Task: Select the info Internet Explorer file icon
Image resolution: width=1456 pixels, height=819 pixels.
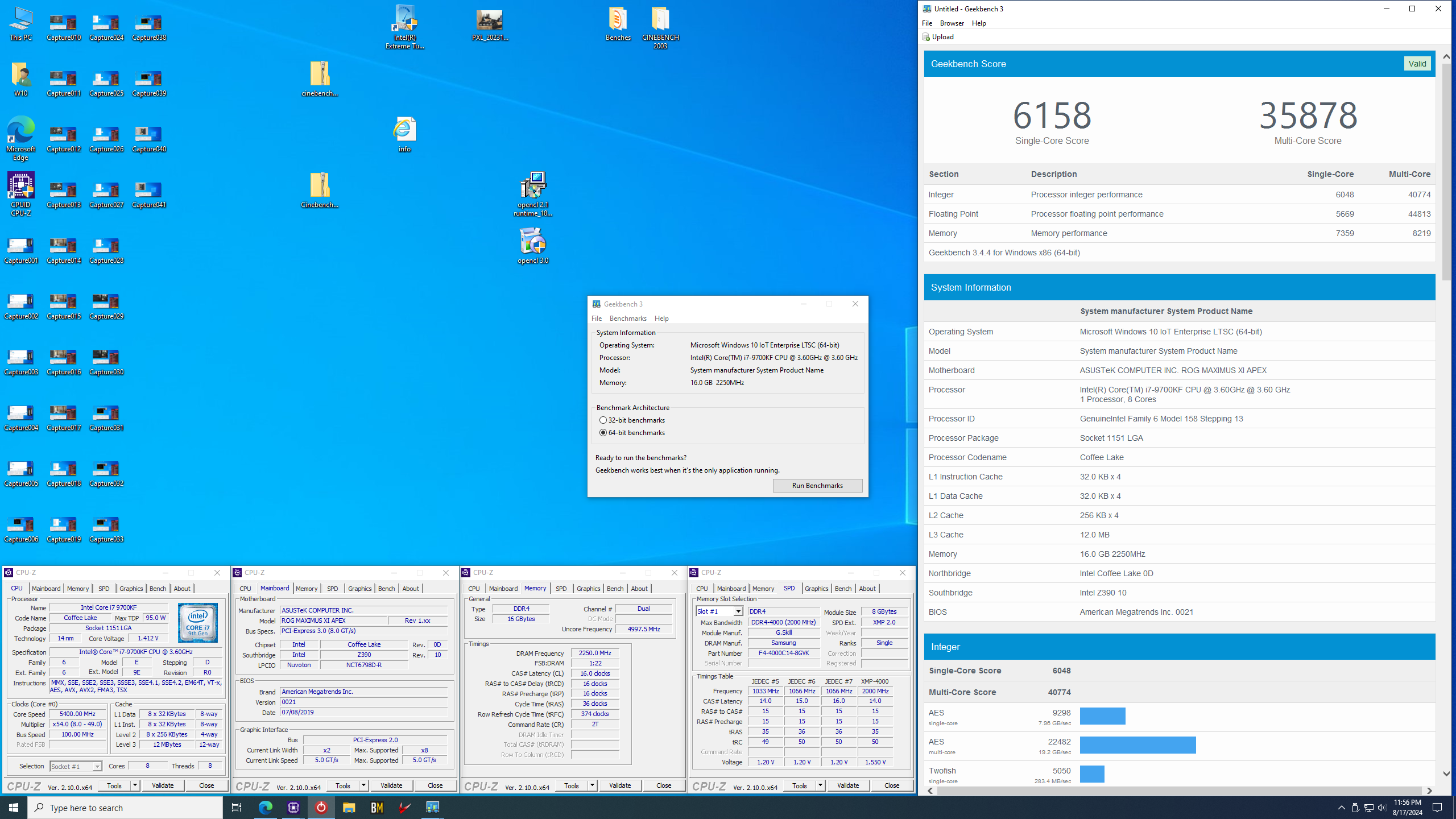Action: point(404,135)
